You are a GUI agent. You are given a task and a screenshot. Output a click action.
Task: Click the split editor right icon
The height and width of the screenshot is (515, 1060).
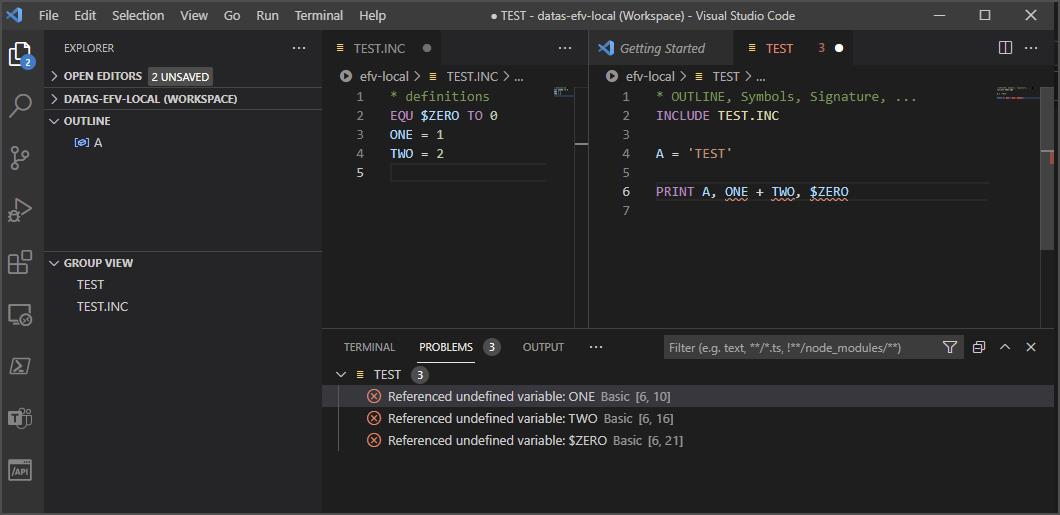(x=1005, y=48)
